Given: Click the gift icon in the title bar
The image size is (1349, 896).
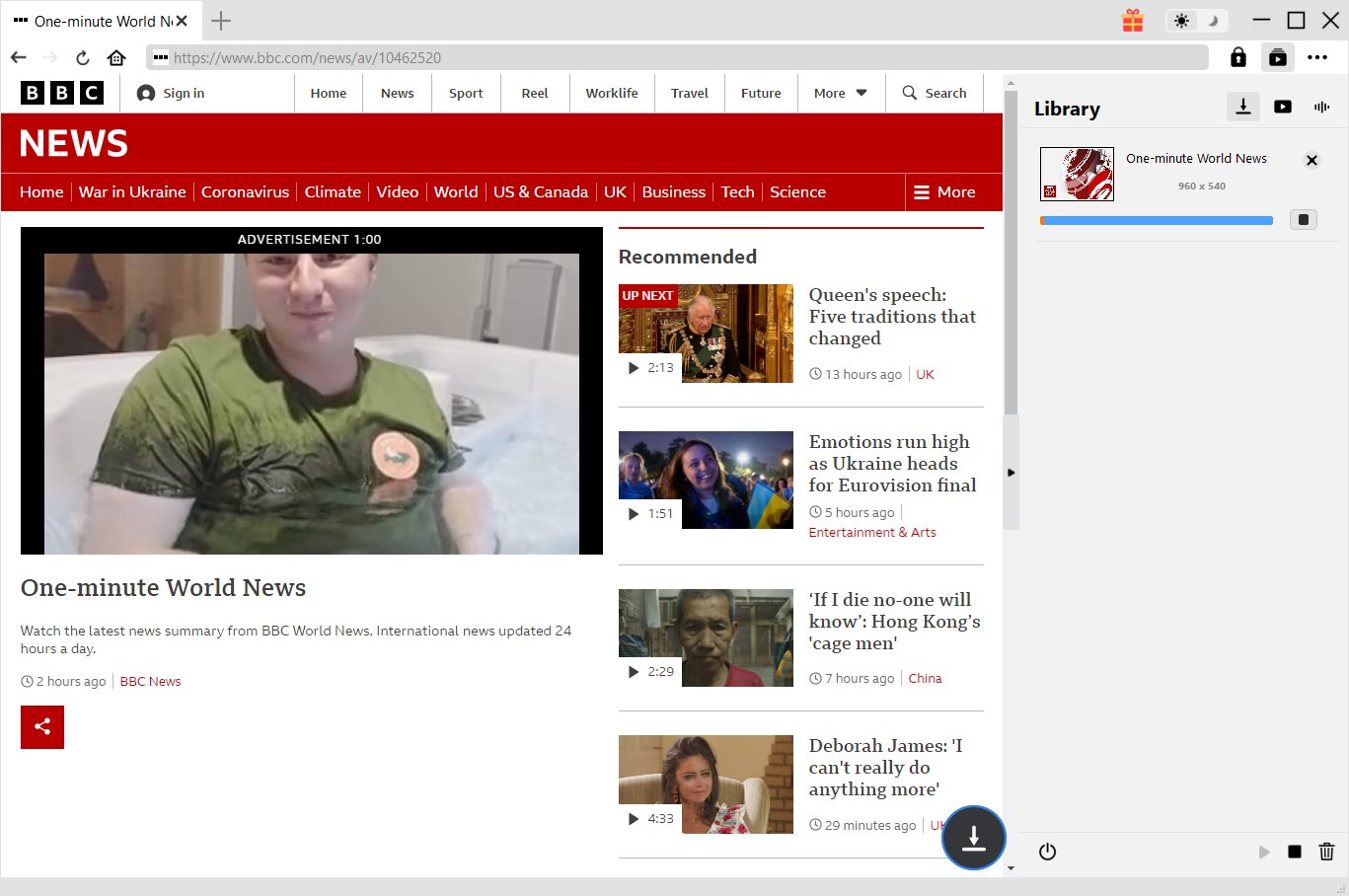Looking at the screenshot, I should point(1132,20).
